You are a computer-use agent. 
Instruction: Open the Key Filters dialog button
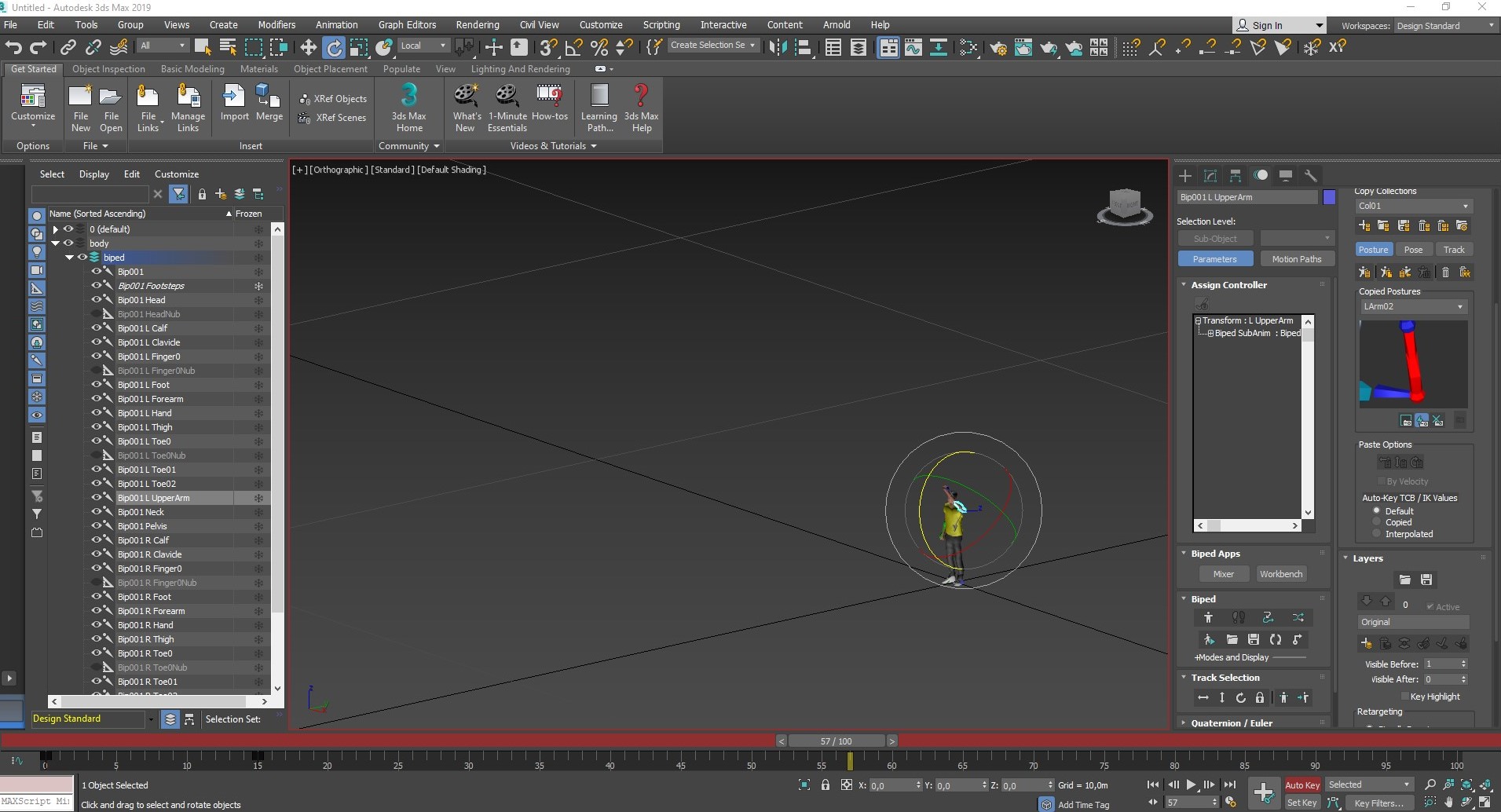tap(1378, 803)
